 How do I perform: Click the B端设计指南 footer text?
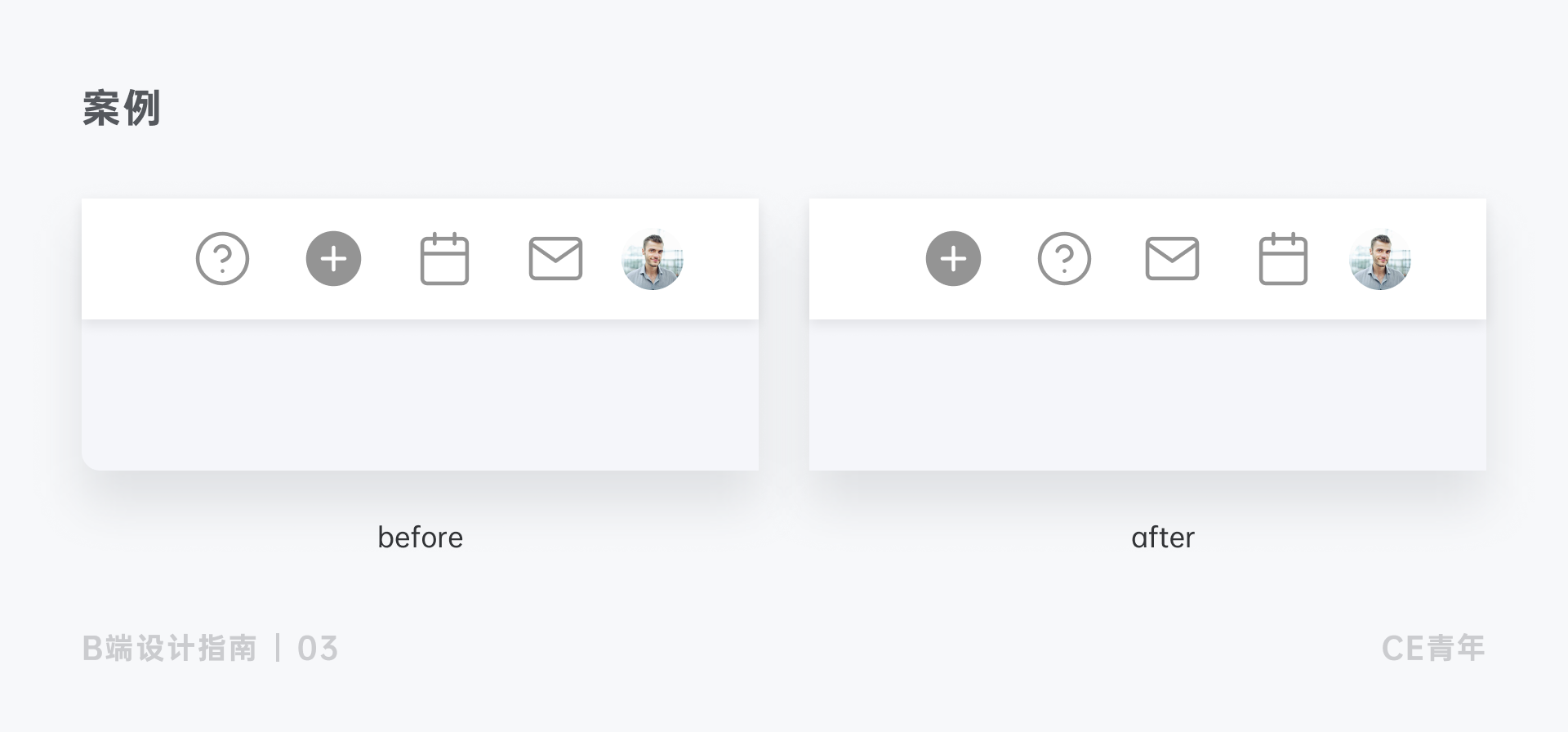coord(170,649)
